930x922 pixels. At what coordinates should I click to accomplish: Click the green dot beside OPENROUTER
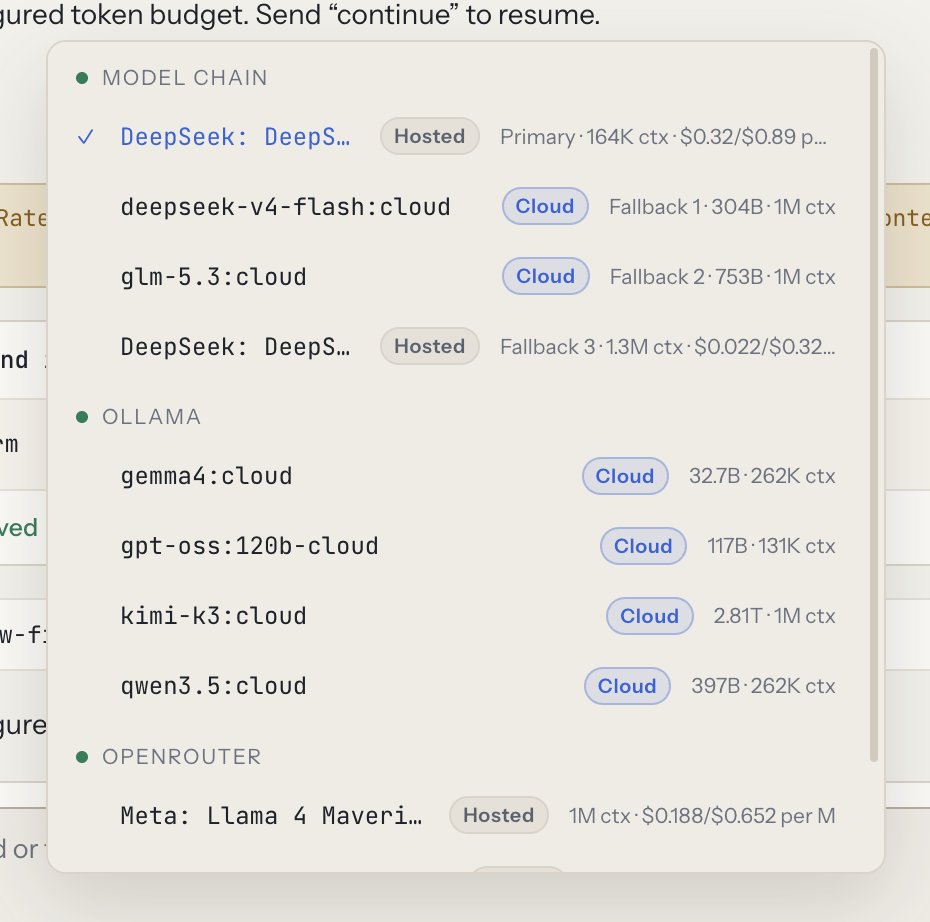click(x=82, y=757)
